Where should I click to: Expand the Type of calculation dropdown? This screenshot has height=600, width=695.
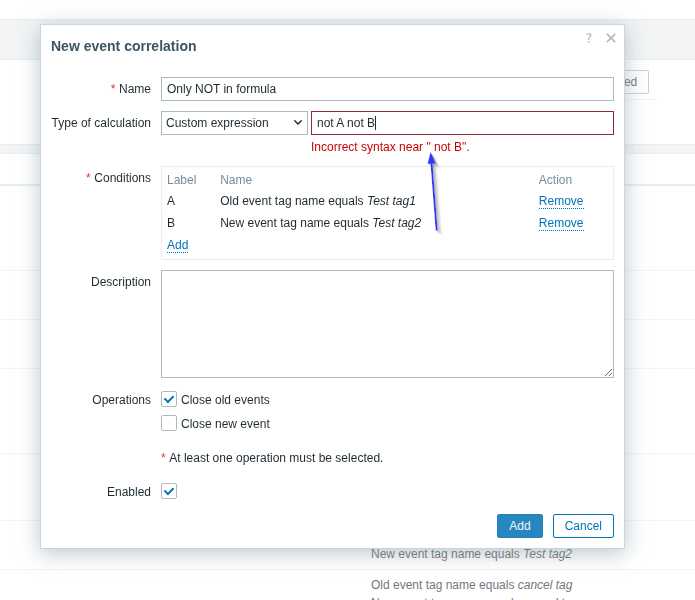tap(234, 123)
